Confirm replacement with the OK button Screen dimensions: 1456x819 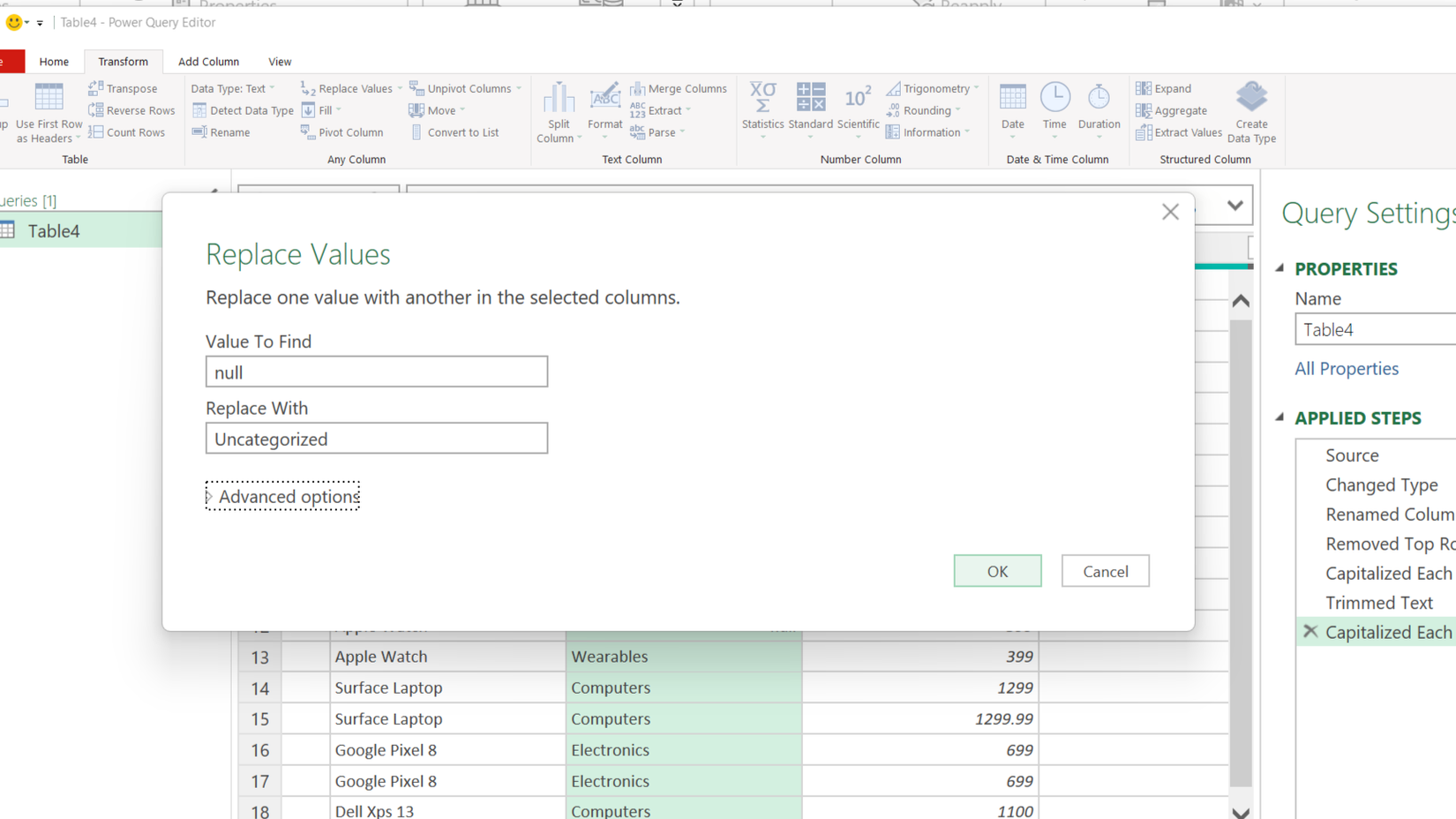click(x=997, y=570)
